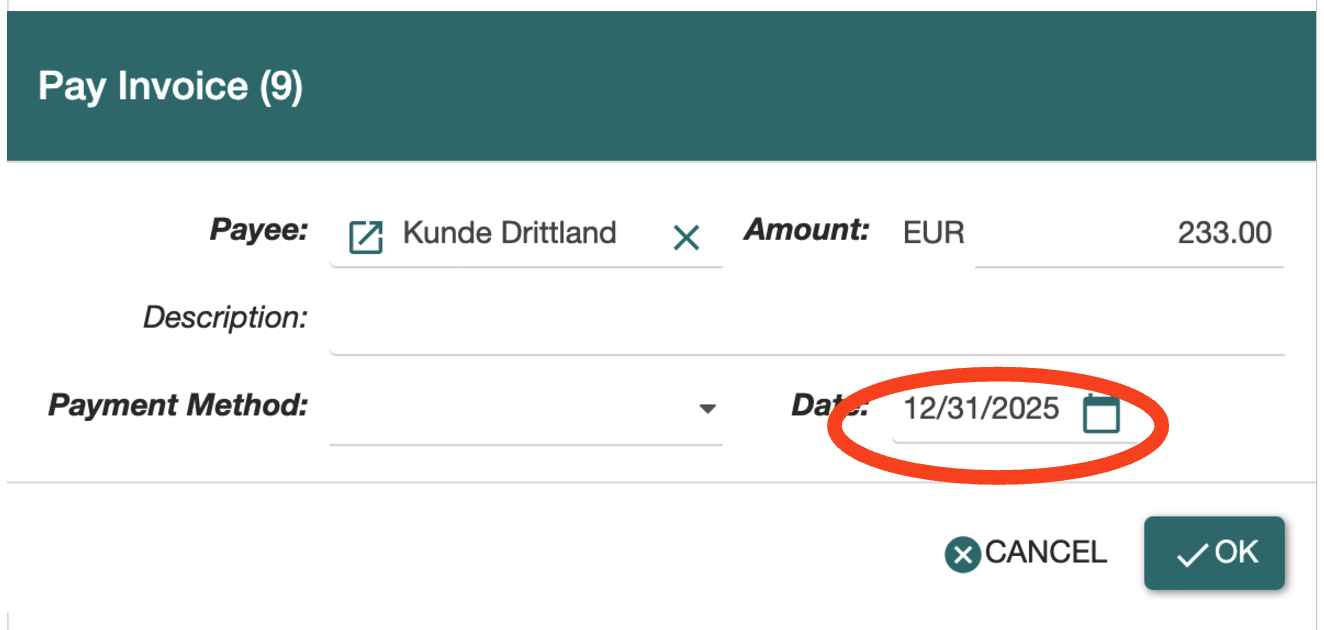
Task: Confirm the payment with the OK button
Action: (x=1214, y=553)
